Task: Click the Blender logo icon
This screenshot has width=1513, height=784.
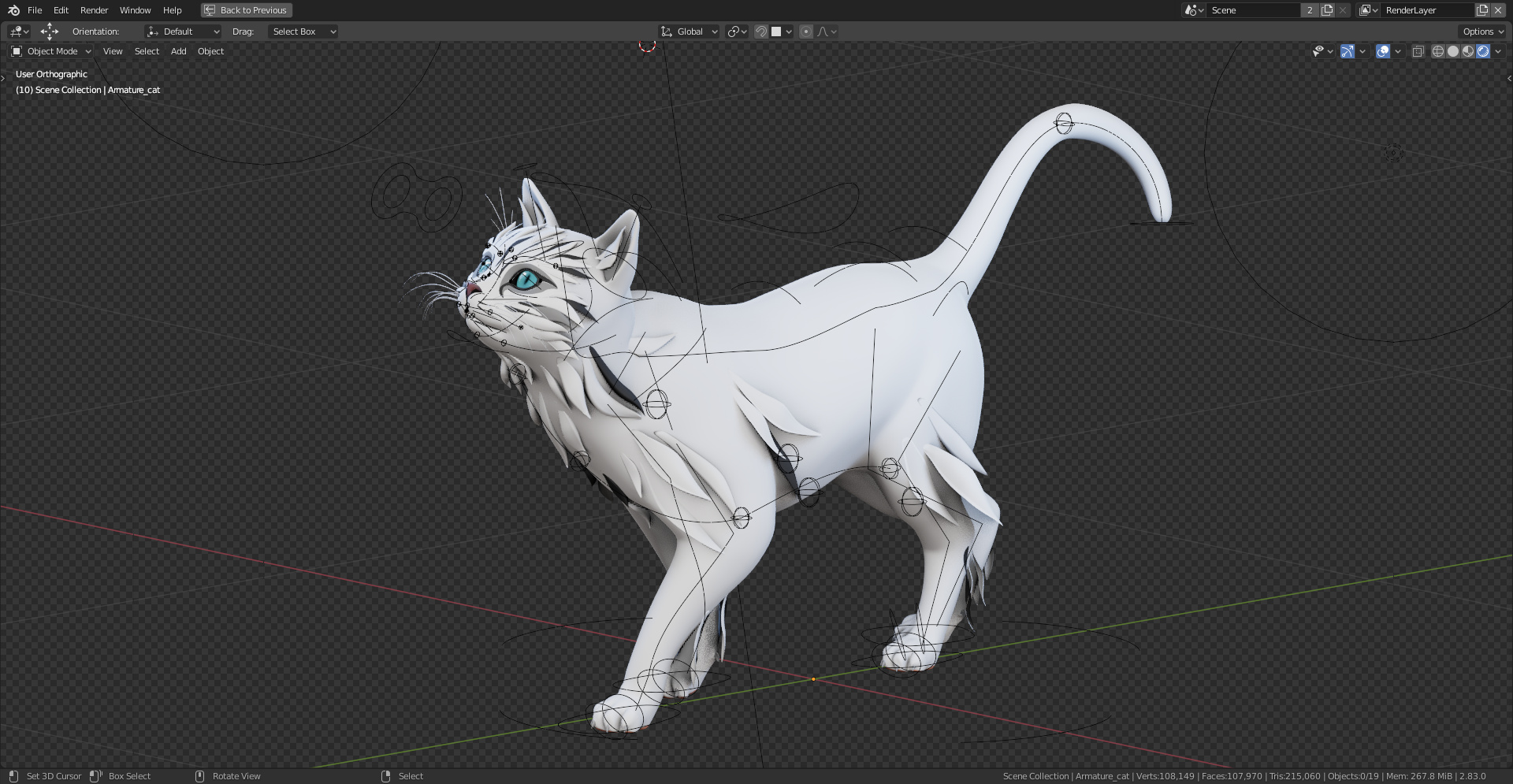Action: click(x=13, y=10)
